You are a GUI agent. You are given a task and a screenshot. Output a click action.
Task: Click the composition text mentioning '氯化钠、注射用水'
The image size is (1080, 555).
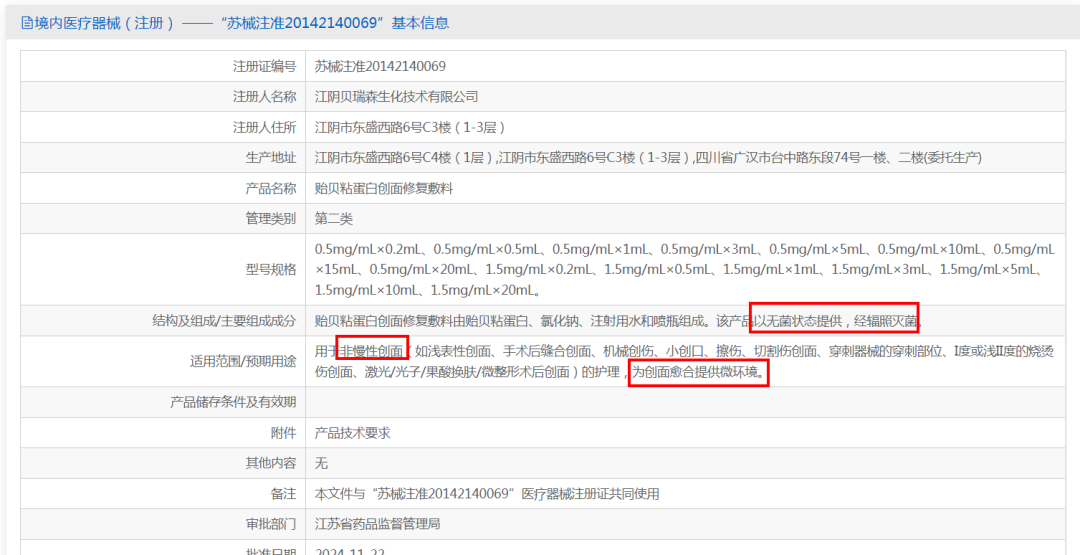pos(619,321)
